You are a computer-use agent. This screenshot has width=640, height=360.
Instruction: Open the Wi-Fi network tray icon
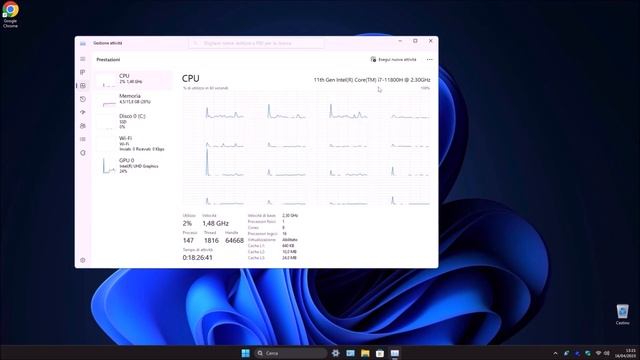[x=598, y=353]
